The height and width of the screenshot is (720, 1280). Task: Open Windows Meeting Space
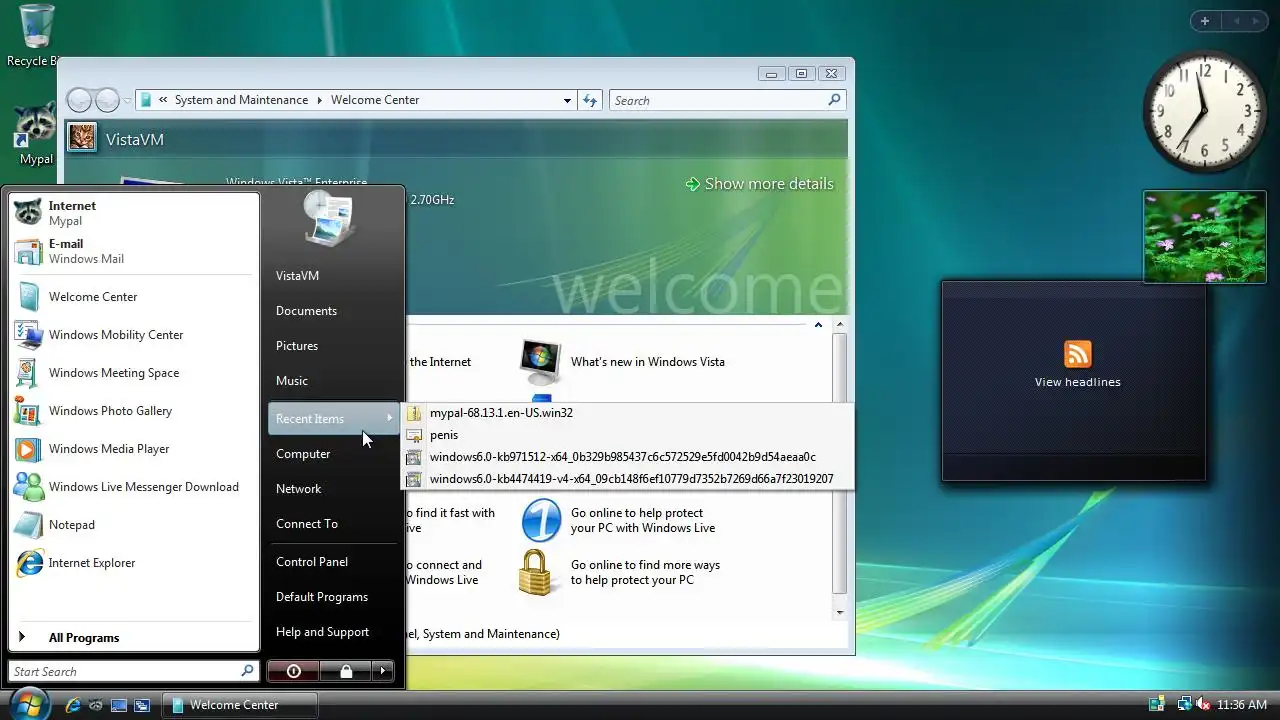(134, 373)
